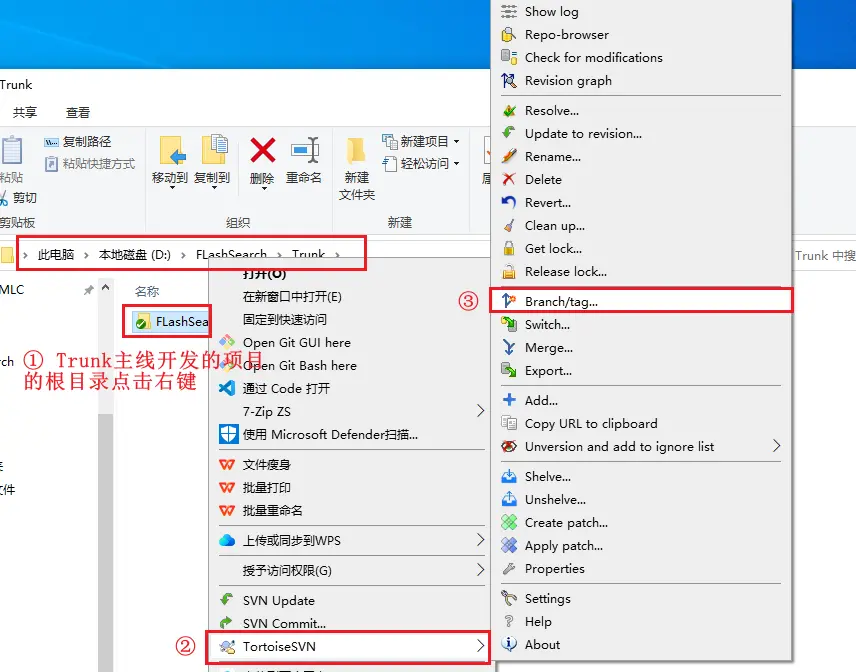Image resolution: width=856 pixels, height=672 pixels.
Task: Click the red X delete icon in ribbon
Action: [263, 150]
